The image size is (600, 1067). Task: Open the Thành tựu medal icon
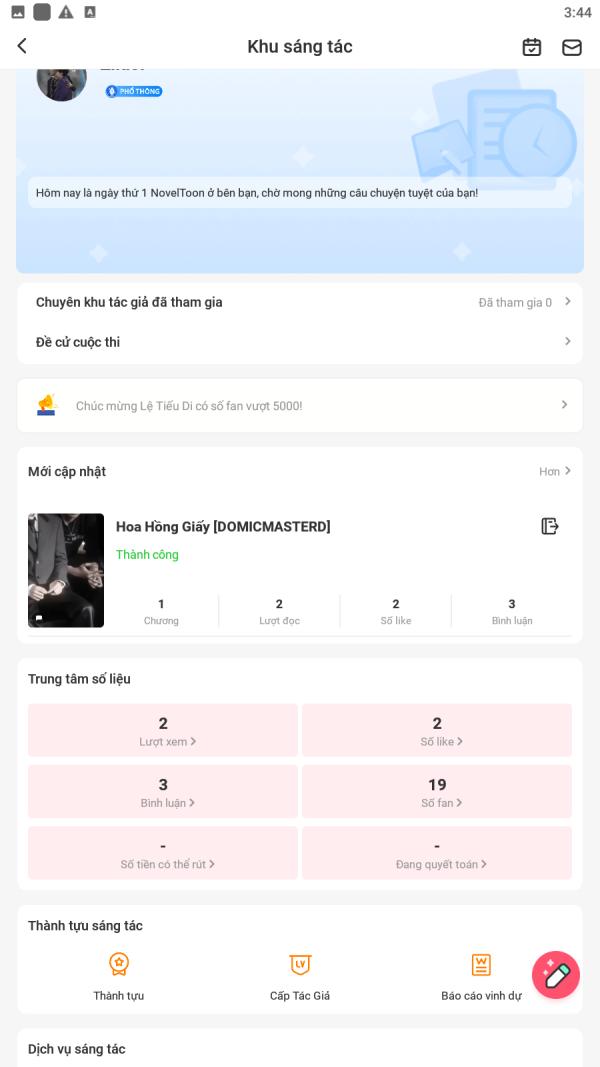coord(119,964)
